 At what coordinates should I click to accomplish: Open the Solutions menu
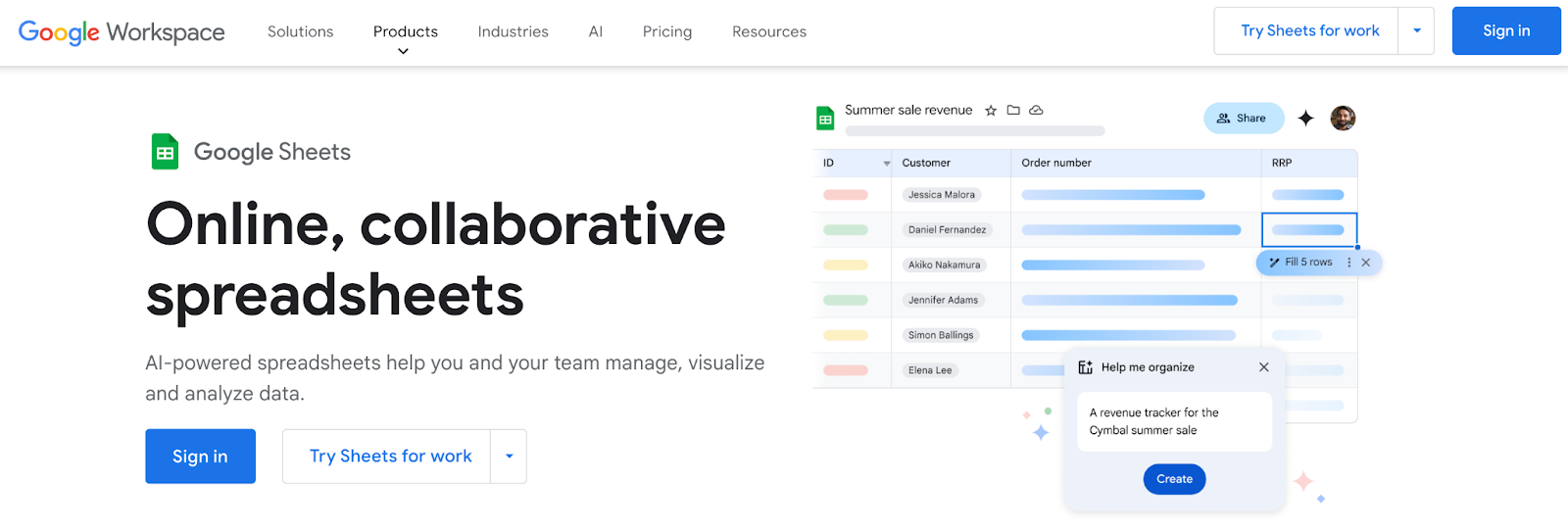(301, 31)
